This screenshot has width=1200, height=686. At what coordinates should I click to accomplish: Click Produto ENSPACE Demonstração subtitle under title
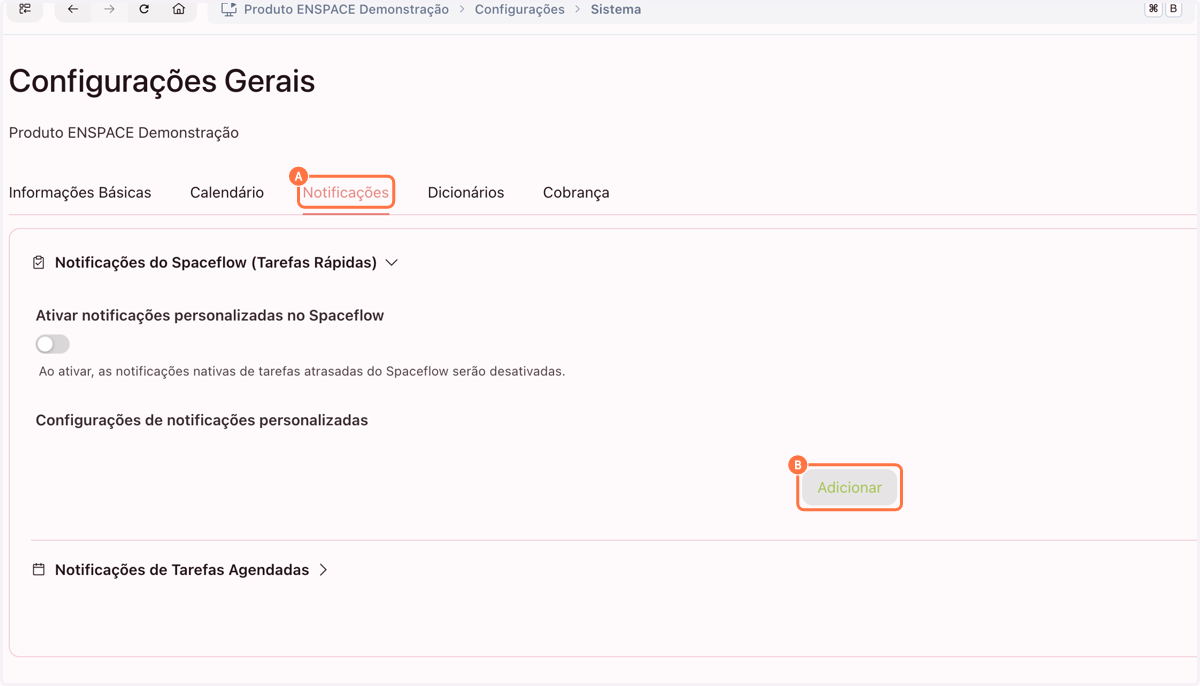124,132
